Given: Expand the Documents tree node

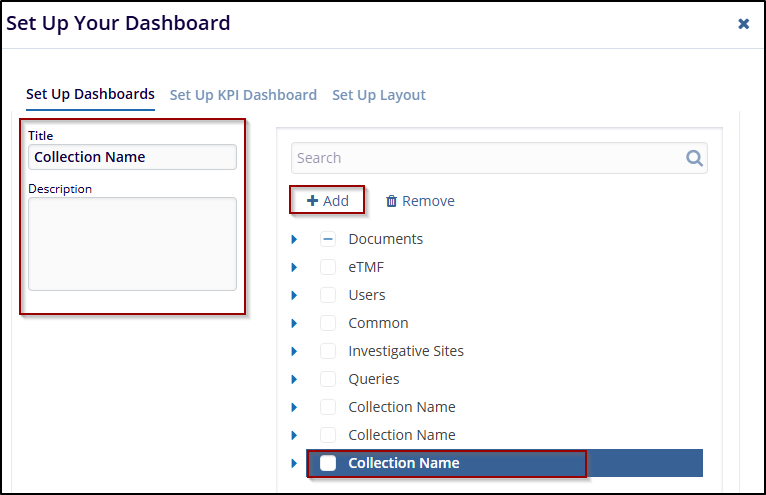Looking at the screenshot, I should (294, 239).
